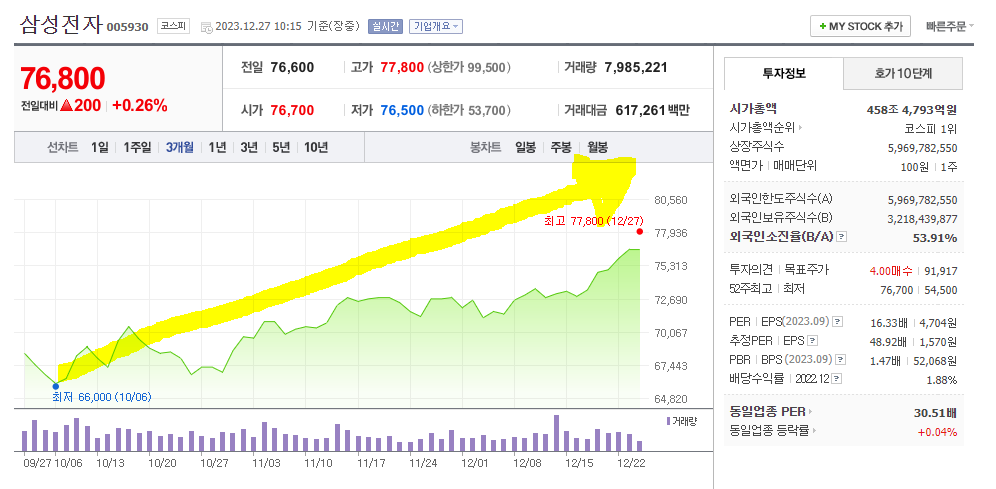Click the 4.00매수 investment opinion

[893, 271]
